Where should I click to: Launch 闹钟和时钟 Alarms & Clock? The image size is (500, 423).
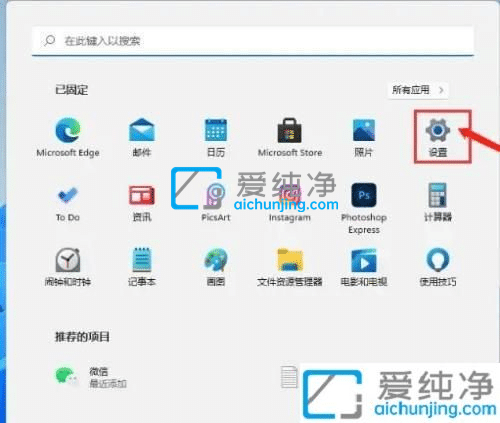(x=68, y=267)
